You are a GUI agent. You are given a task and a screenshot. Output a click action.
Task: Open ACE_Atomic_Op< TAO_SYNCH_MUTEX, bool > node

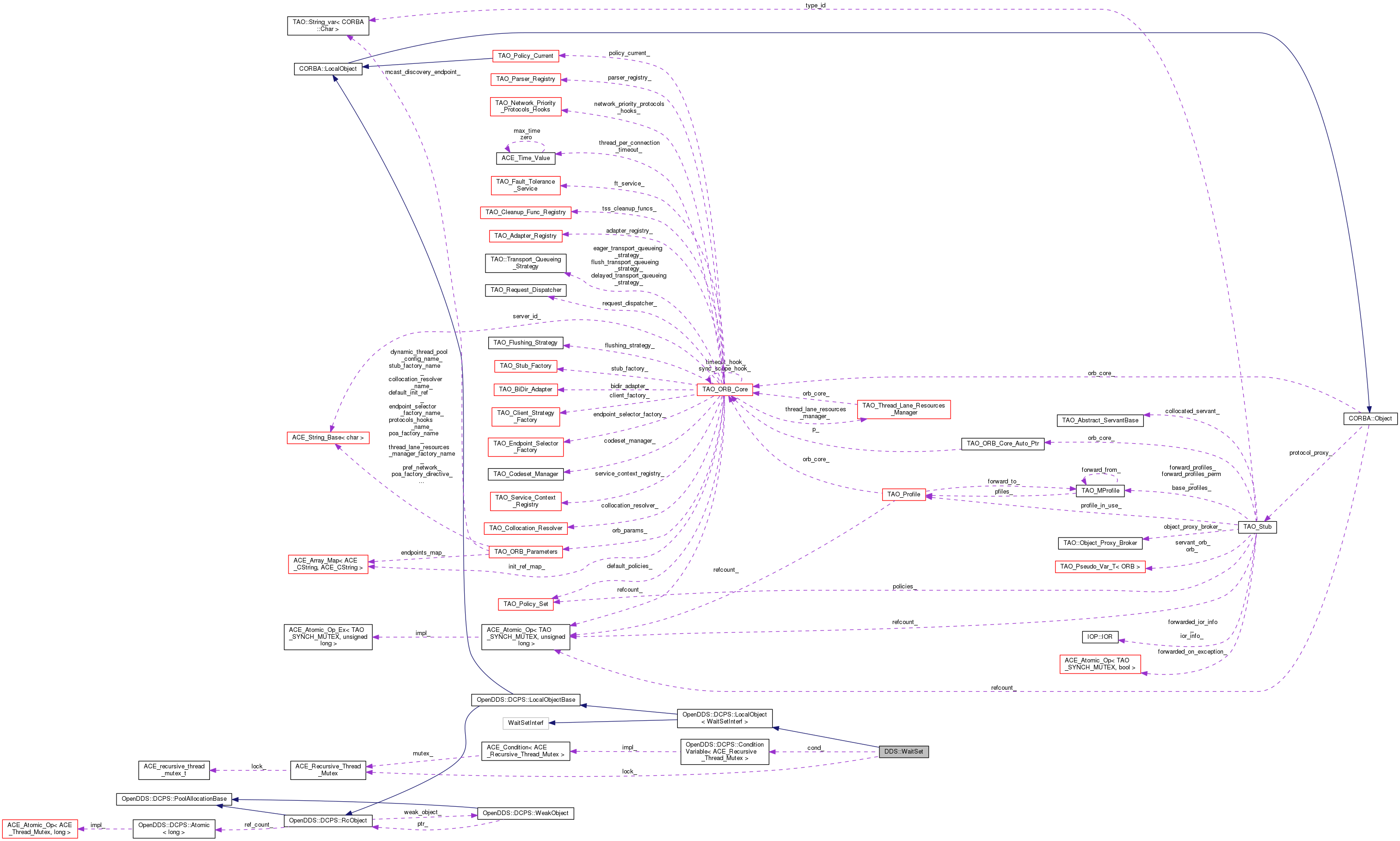(x=1100, y=664)
